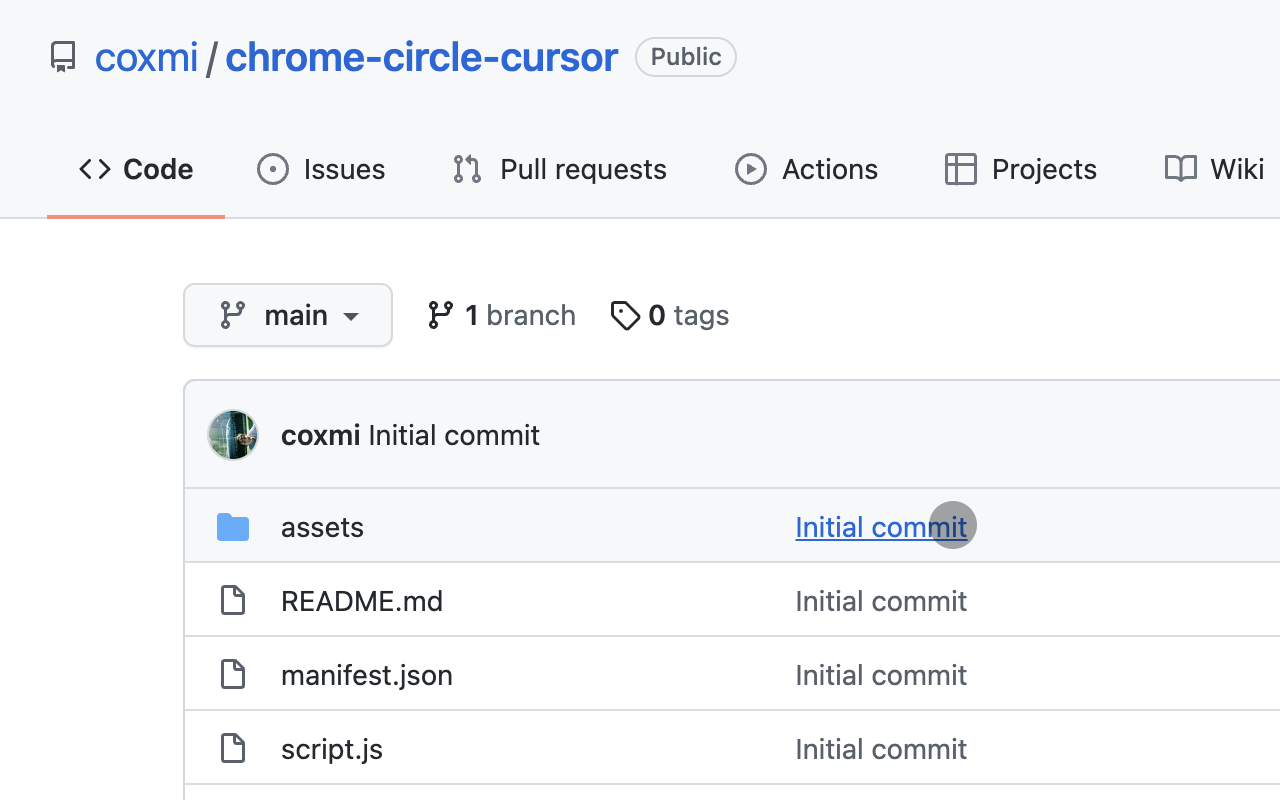Open Initial commit link in script.js row
Viewport: 1280px width, 800px height.
coord(881,749)
